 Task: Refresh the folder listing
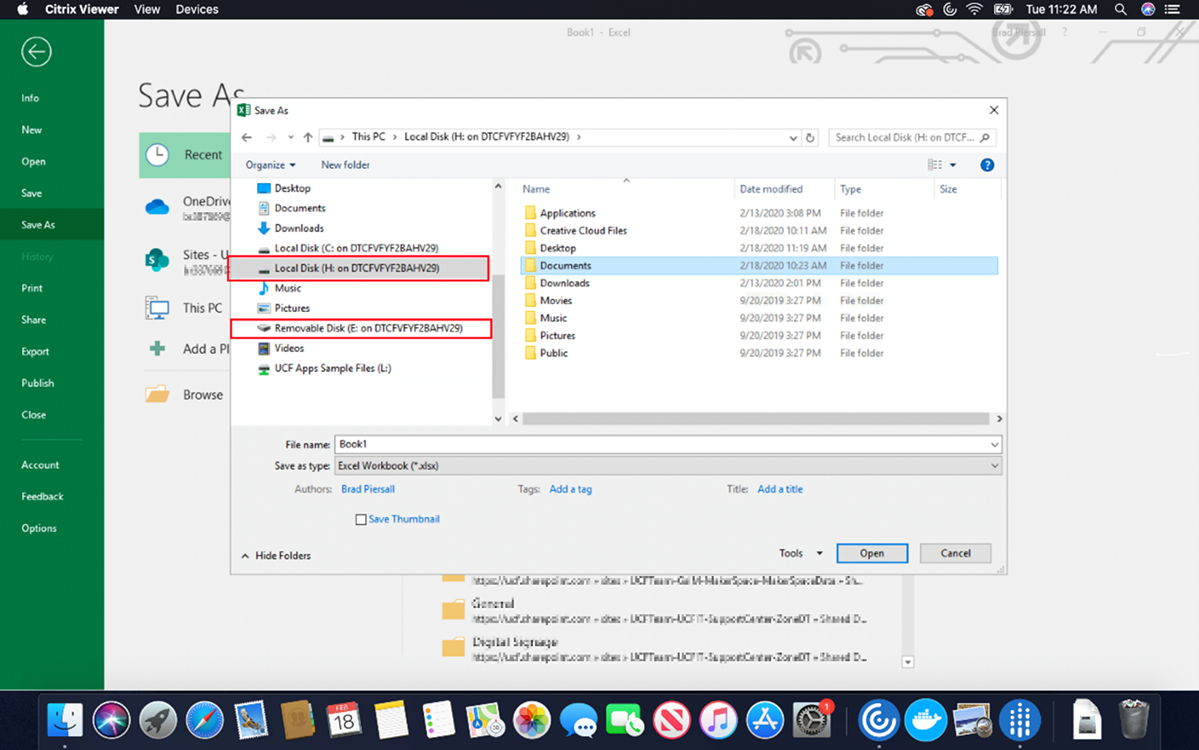811,138
